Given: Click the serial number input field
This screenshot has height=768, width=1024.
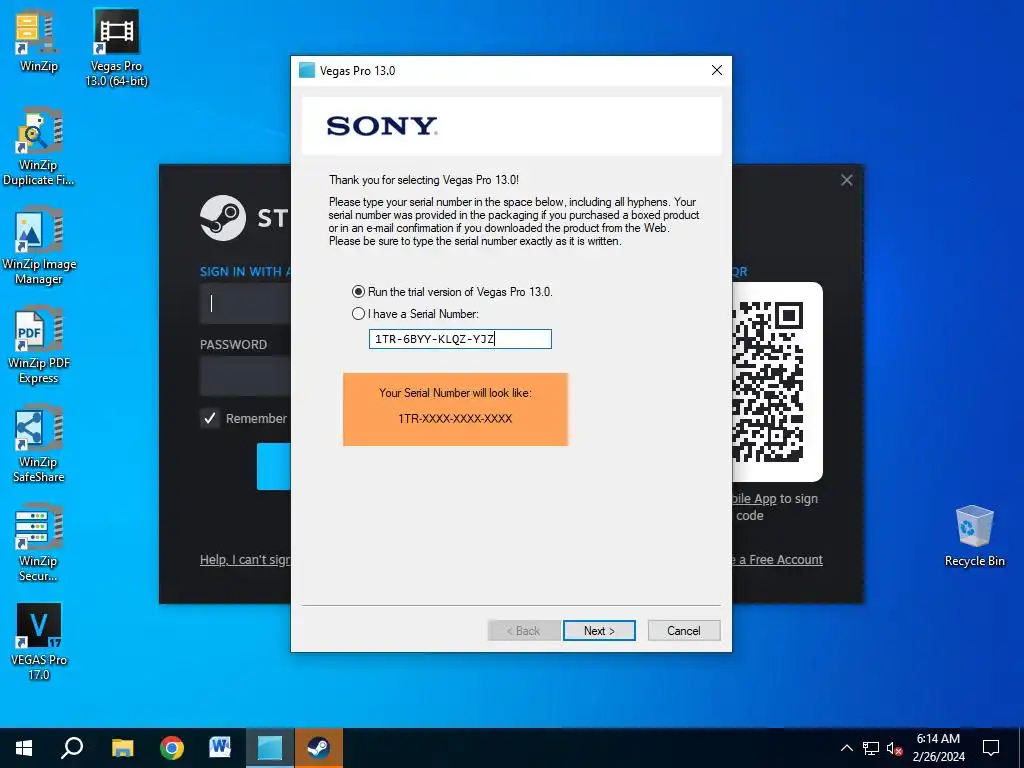Looking at the screenshot, I should tap(460, 339).
